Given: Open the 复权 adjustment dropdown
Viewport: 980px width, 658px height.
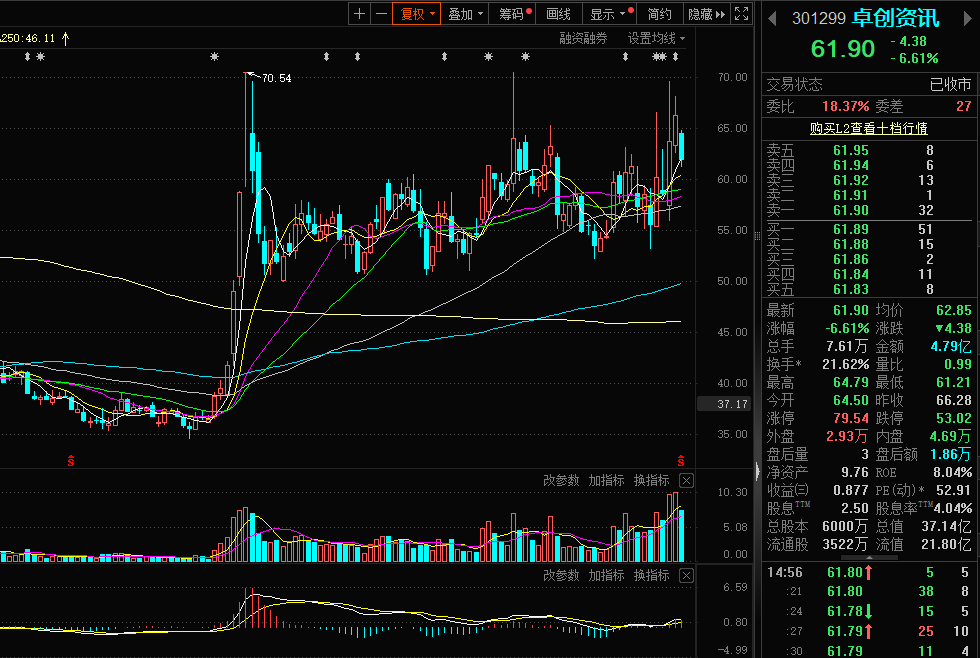Looking at the screenshot, I should click(x=417, y=14).
